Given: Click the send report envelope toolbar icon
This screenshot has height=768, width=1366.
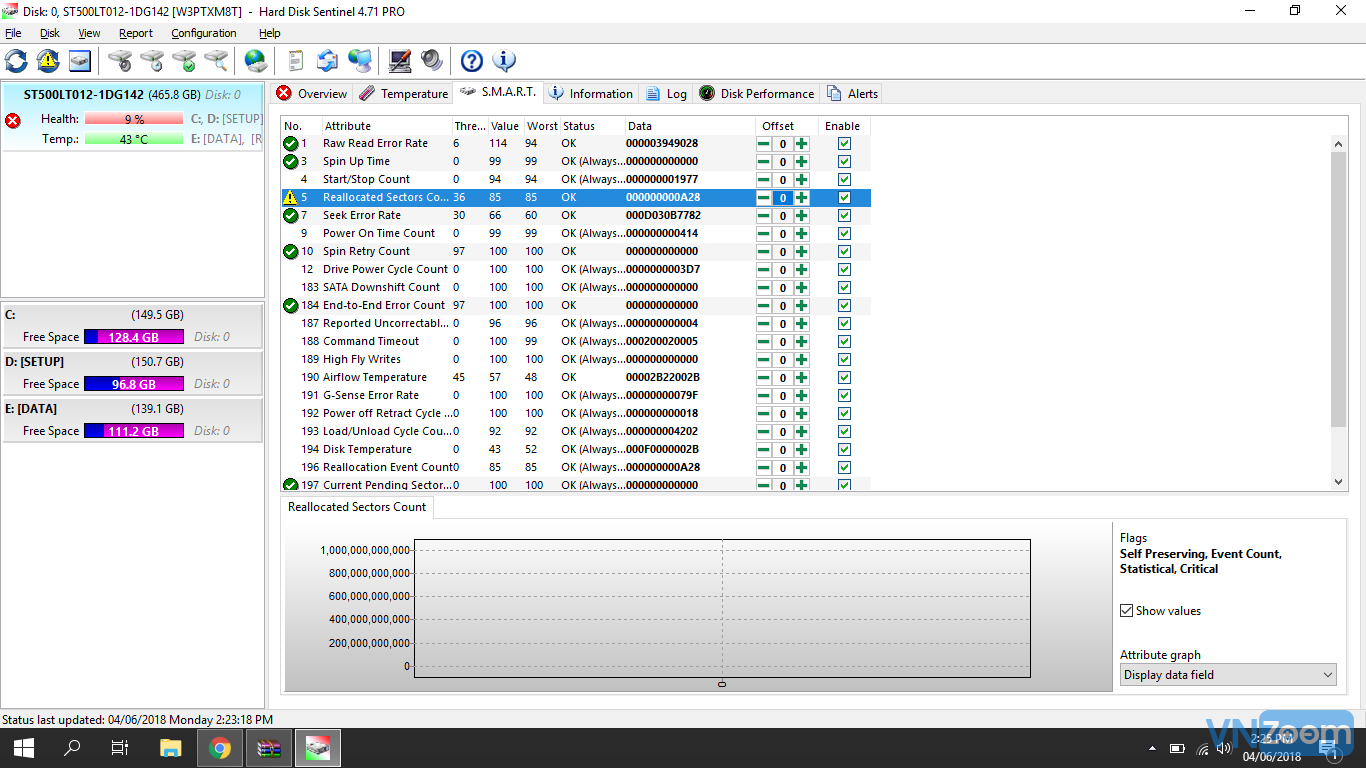Looking at the screenshot, I should pos(327,61).
